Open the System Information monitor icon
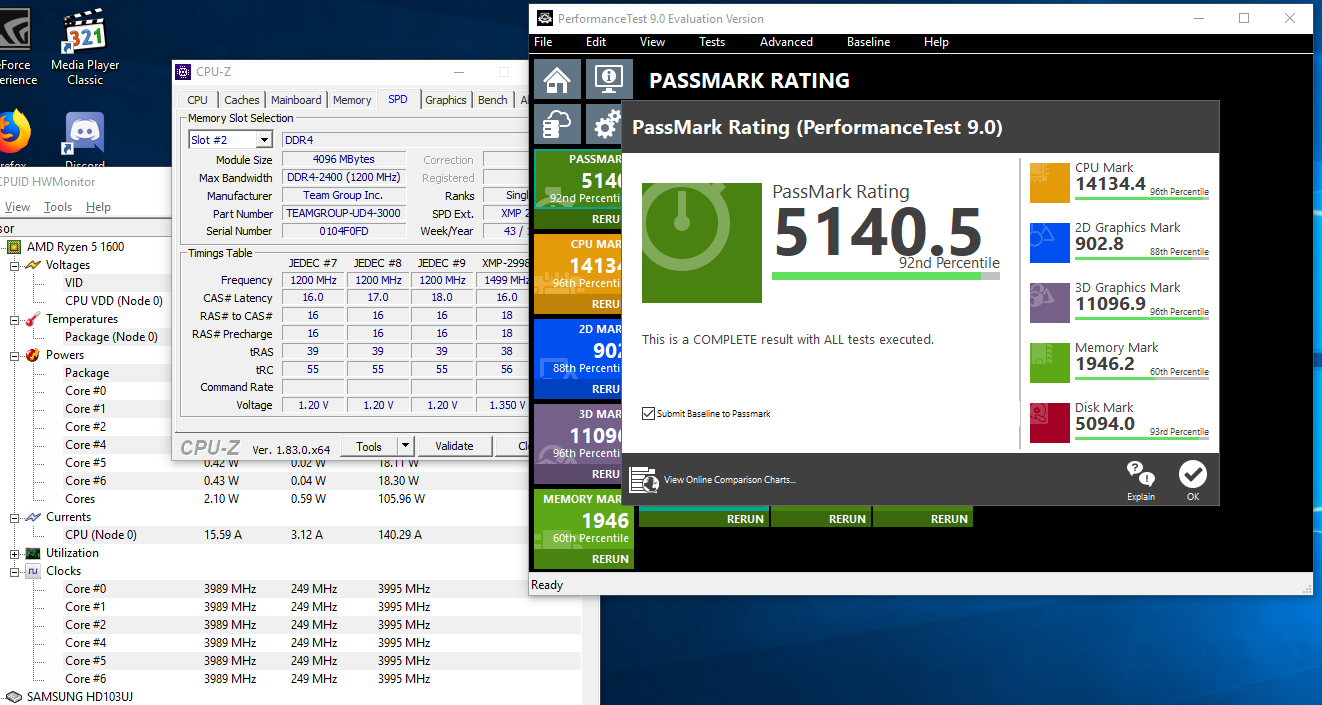The height and width of the screenshot is (705, 1322). pos(607,79)
